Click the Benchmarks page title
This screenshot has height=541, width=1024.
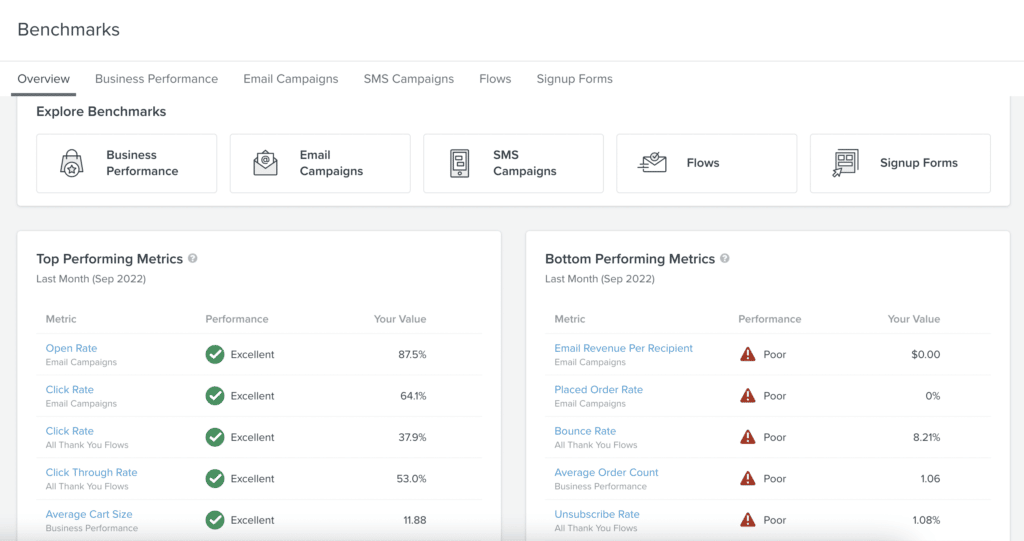pyautogui.click(x=69, y=29)
